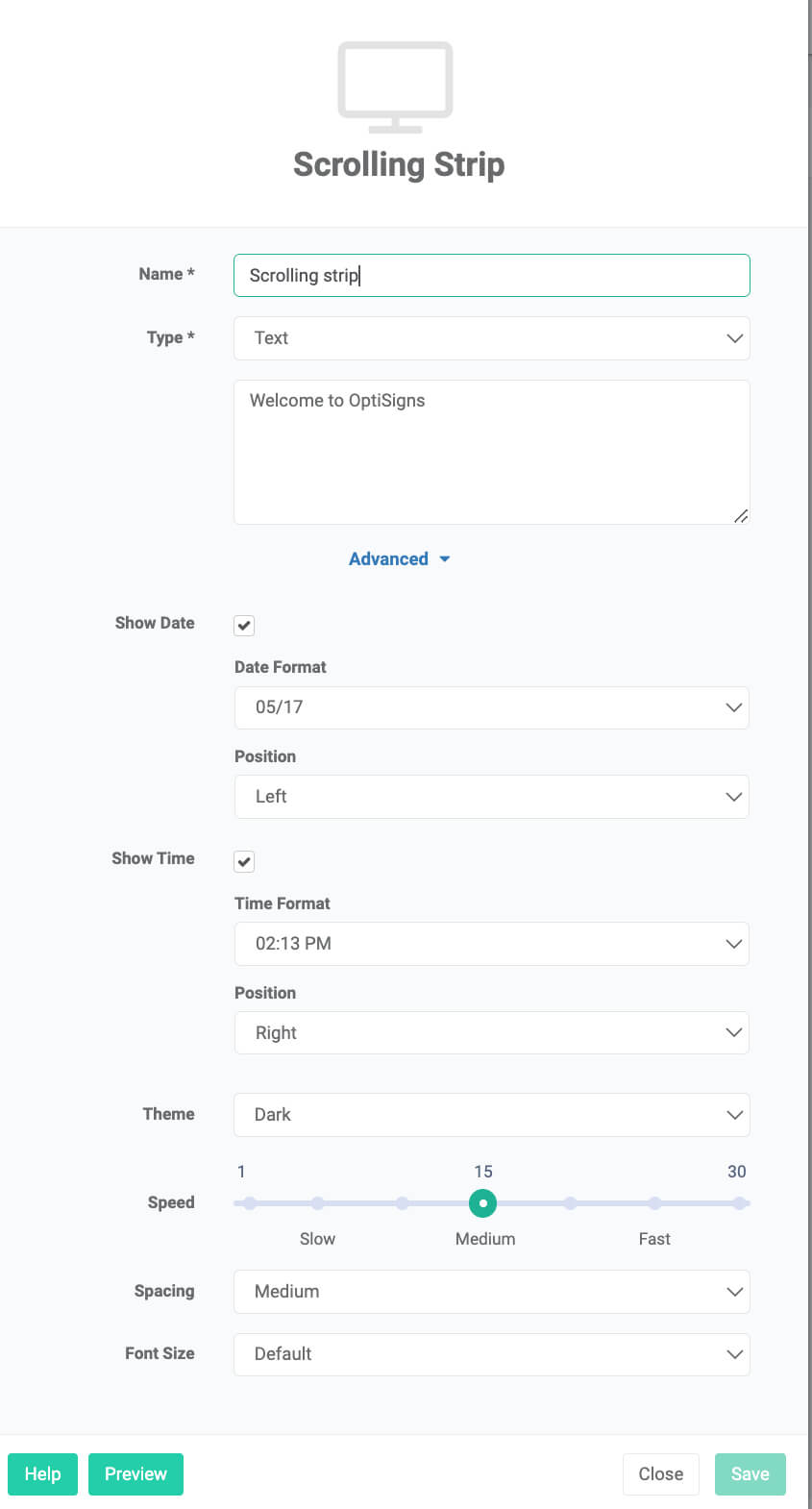The image size is (812, 1509).
Task: Open the Time Format dropdown
Action: tap(491, 944)
